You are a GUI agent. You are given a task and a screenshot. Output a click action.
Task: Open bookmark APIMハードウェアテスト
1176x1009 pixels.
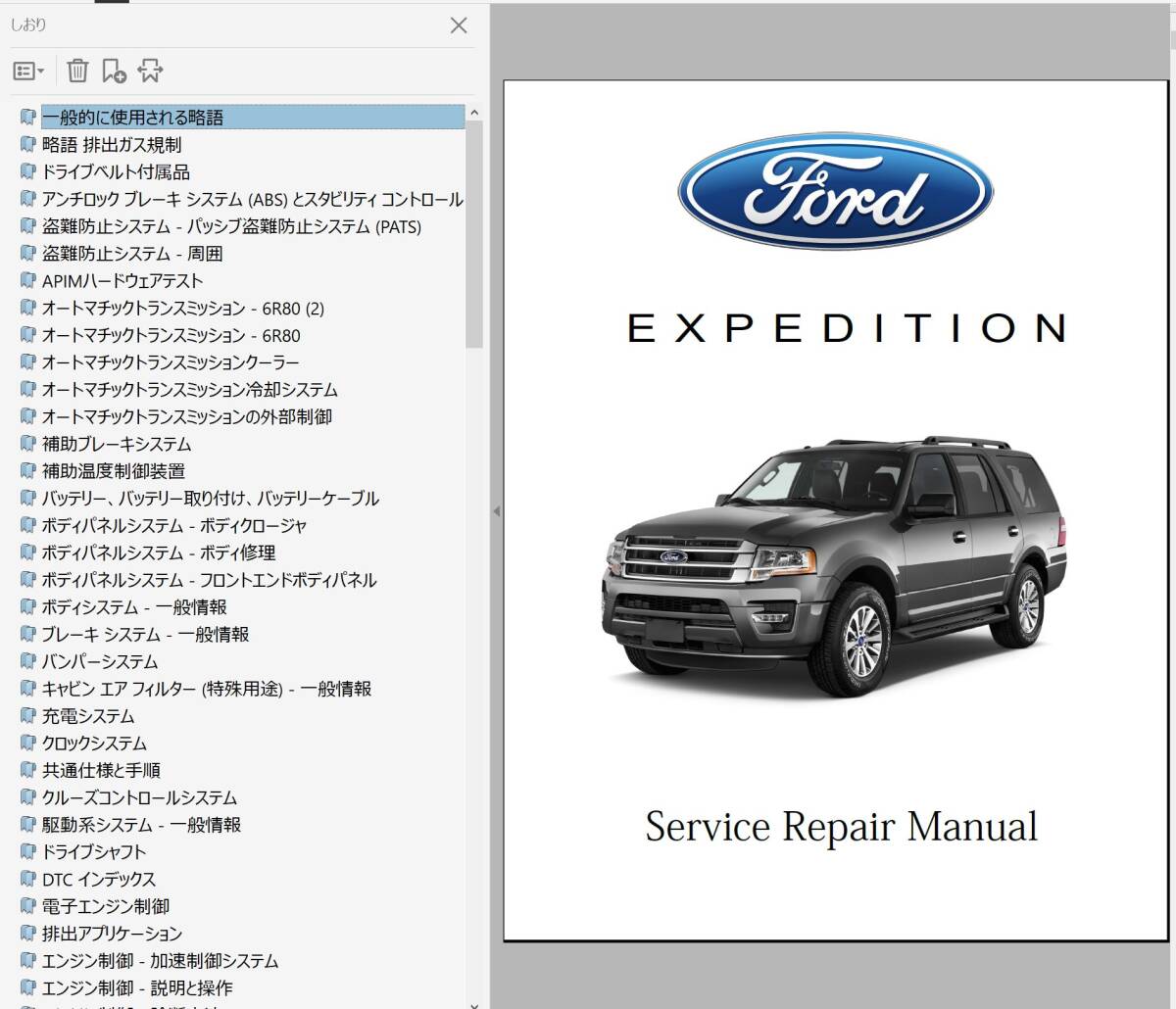pos(122,281)
